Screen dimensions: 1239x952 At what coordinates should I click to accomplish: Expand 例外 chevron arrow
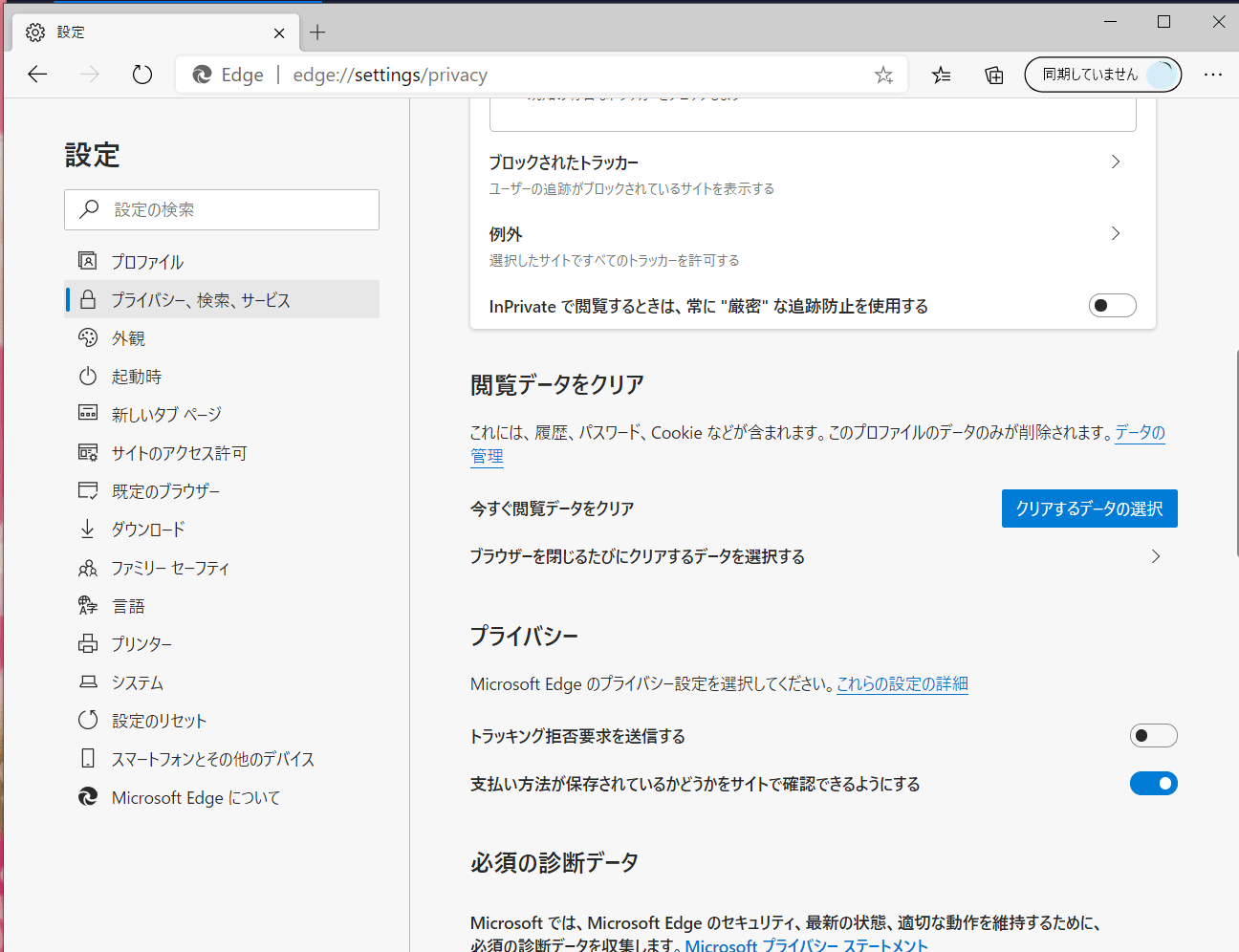pos(1115,233)
